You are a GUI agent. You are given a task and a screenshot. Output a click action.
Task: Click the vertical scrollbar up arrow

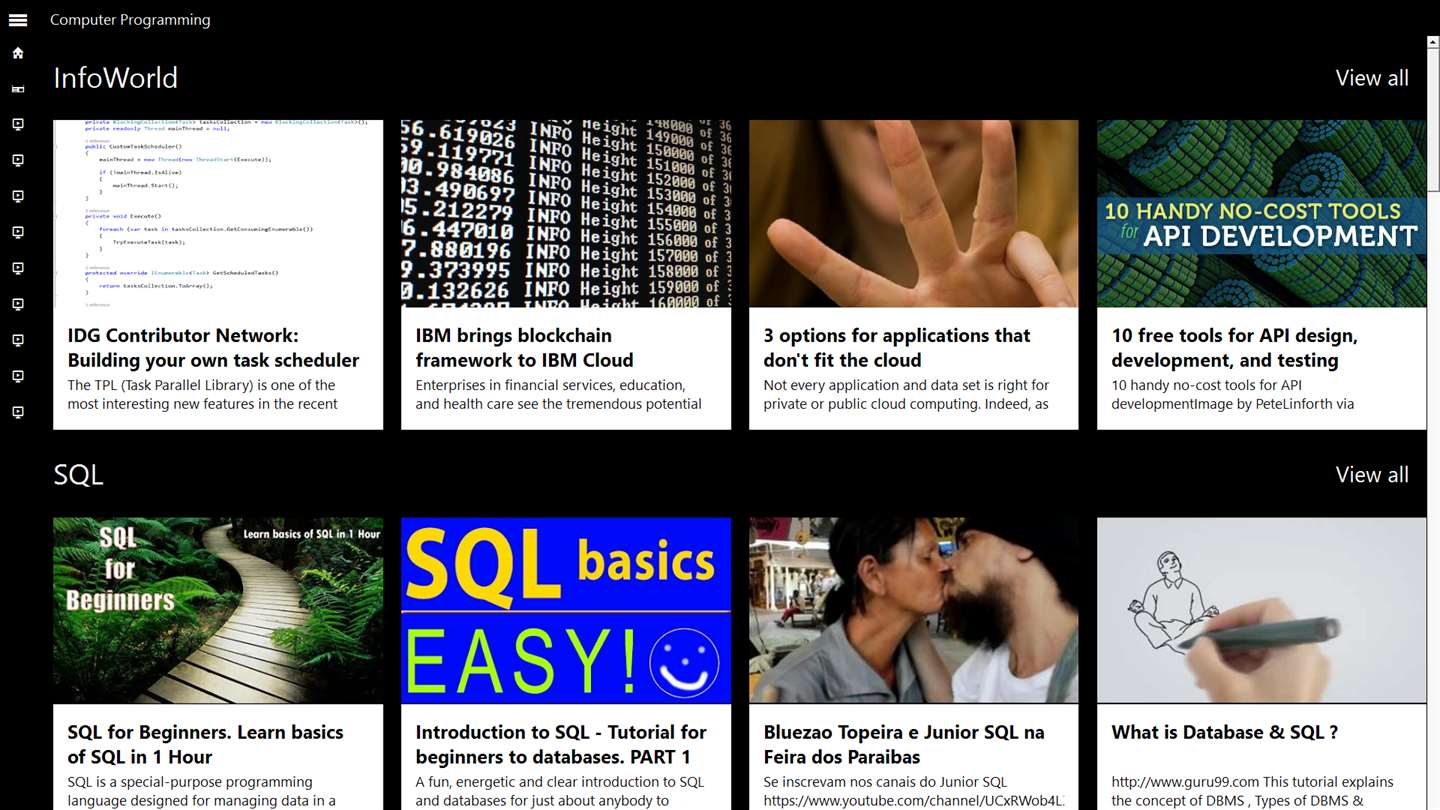pos(1433,42)
